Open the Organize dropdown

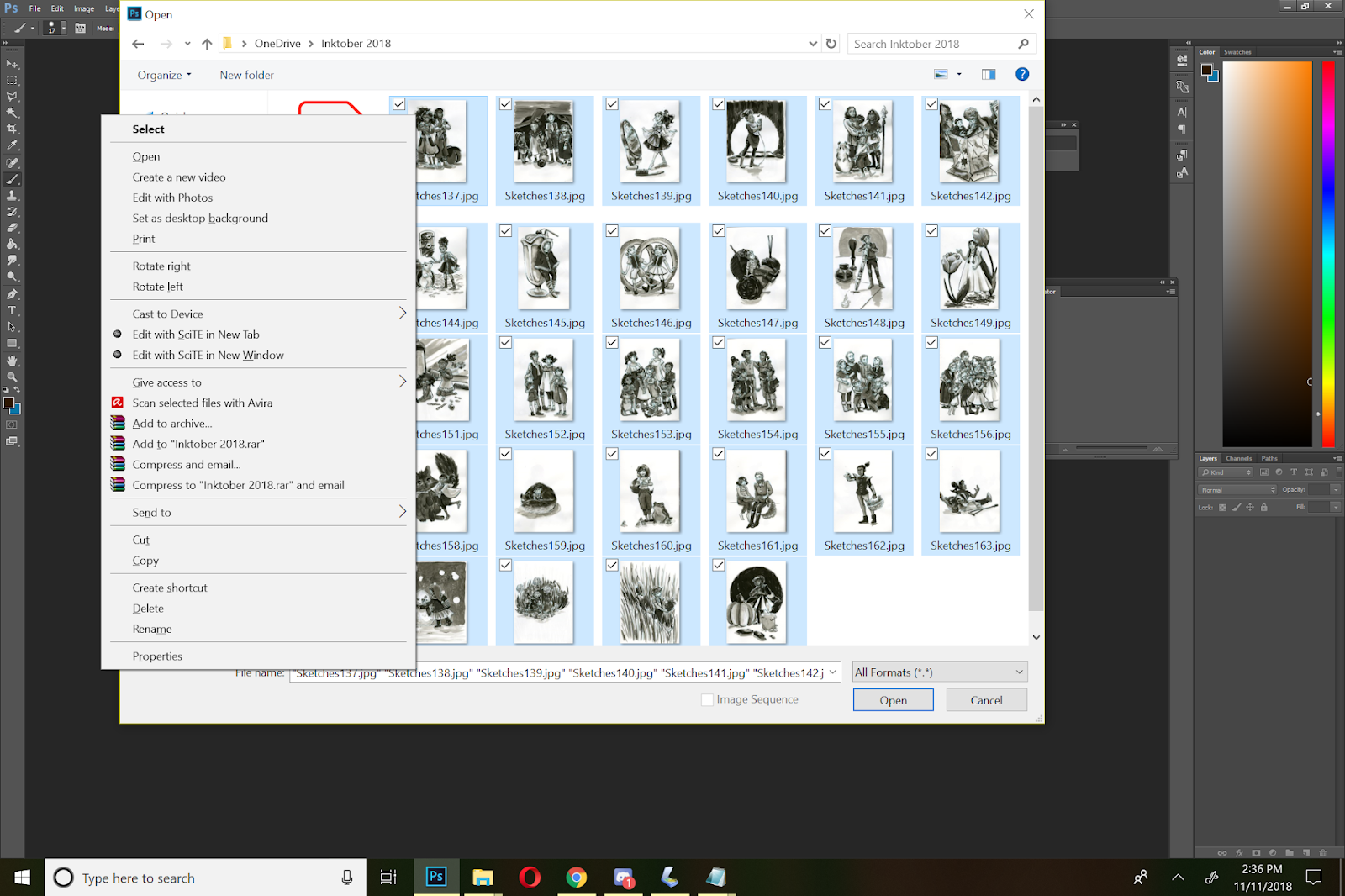pyautogui.click(x=165, y=75)
